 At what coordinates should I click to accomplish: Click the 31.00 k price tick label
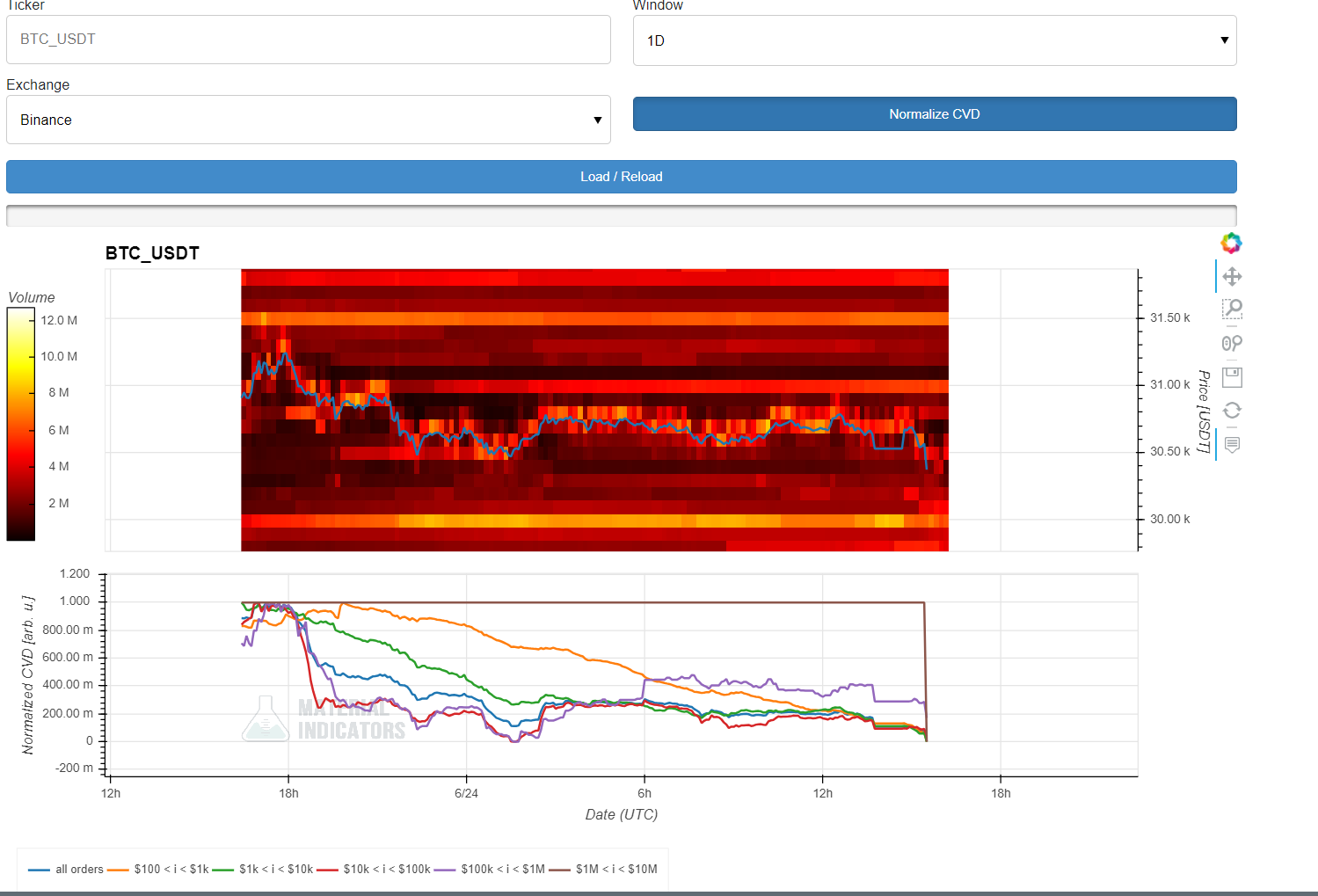click(1170, 384)
